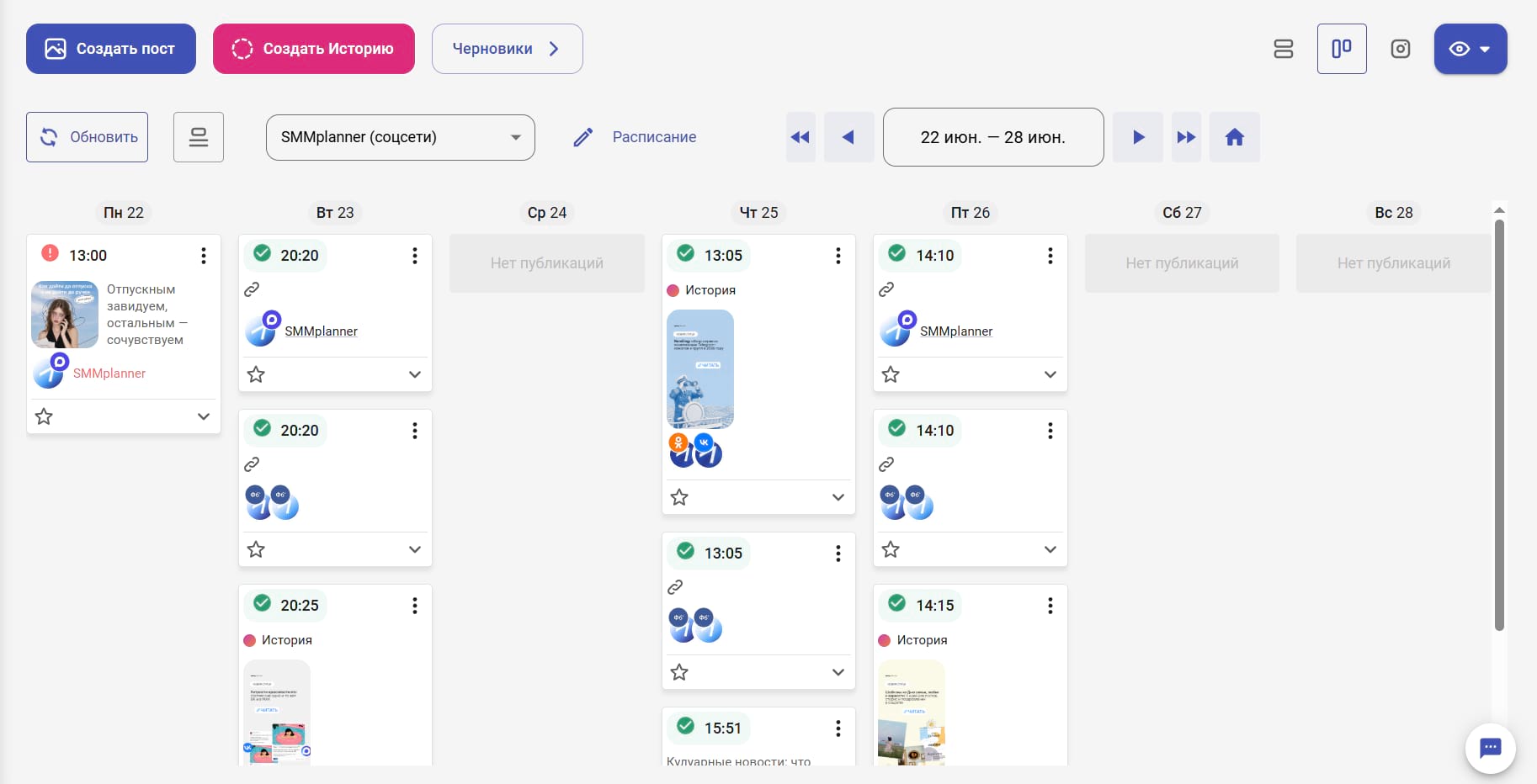Click the SMMplanner account name on Friday
1537x784 pixels.
[956, 331]
